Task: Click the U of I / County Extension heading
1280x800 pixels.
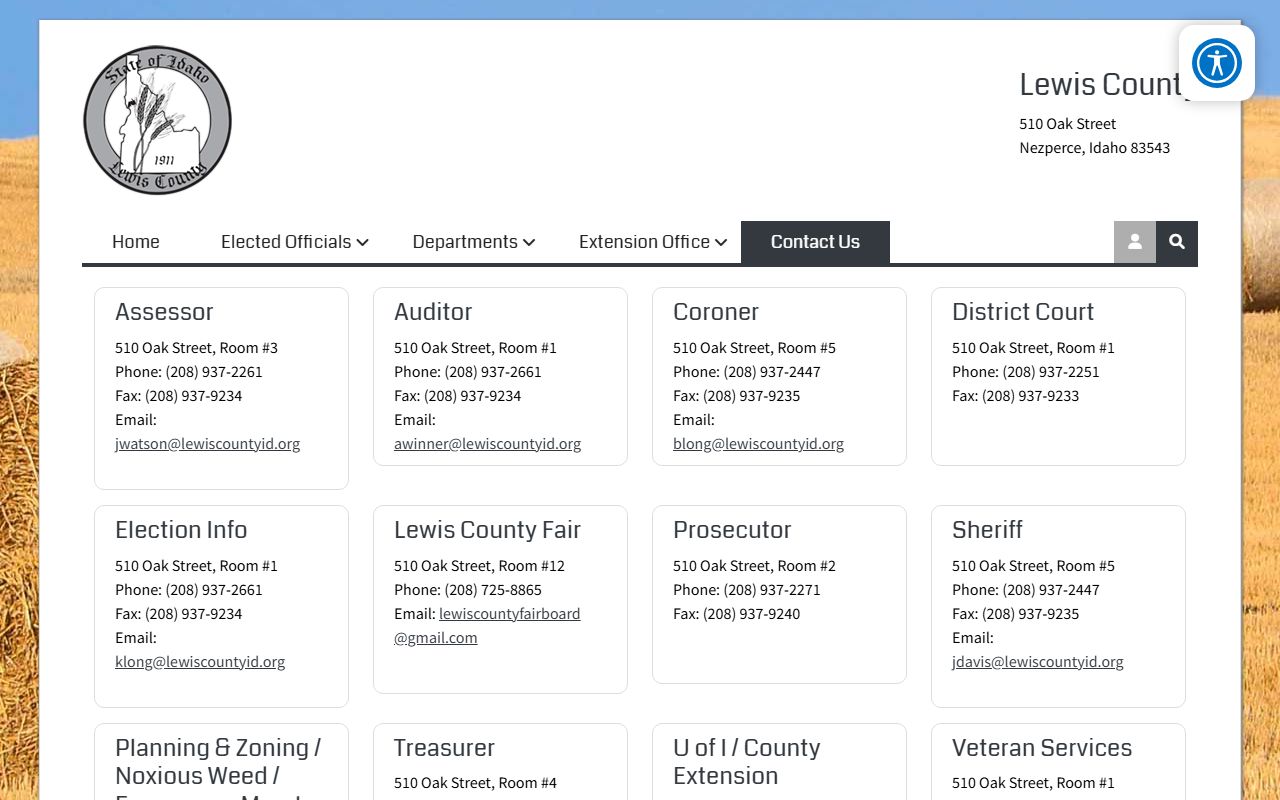Action: pyautogui.click(x=747, y=762)
